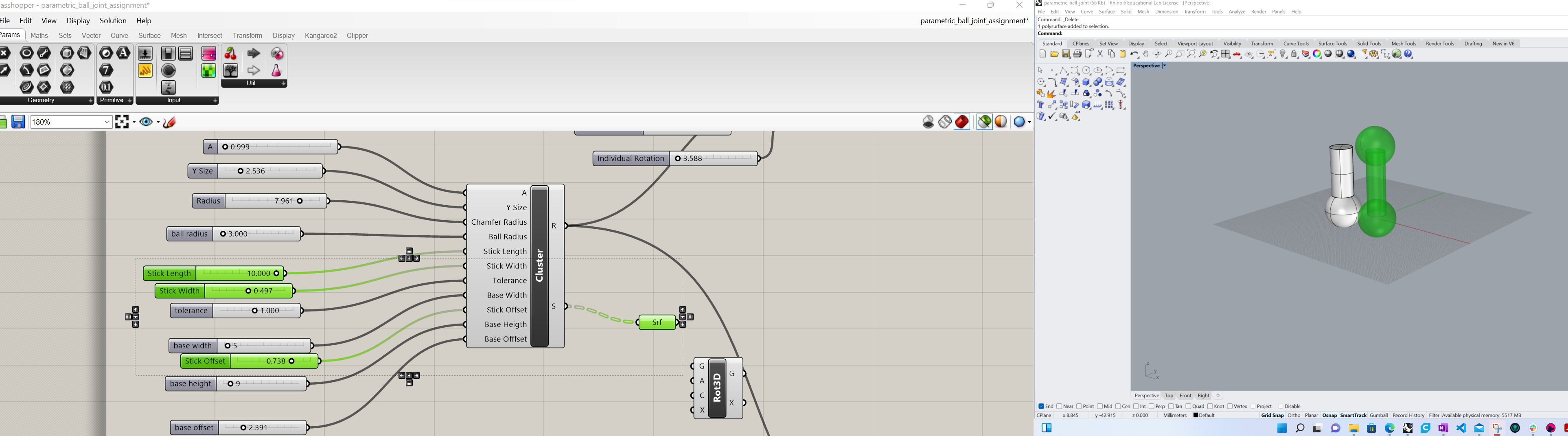Expand the Util panel in Grasshopper ribbon
This screenshot has width=1568, height=436.
point(284,84)
